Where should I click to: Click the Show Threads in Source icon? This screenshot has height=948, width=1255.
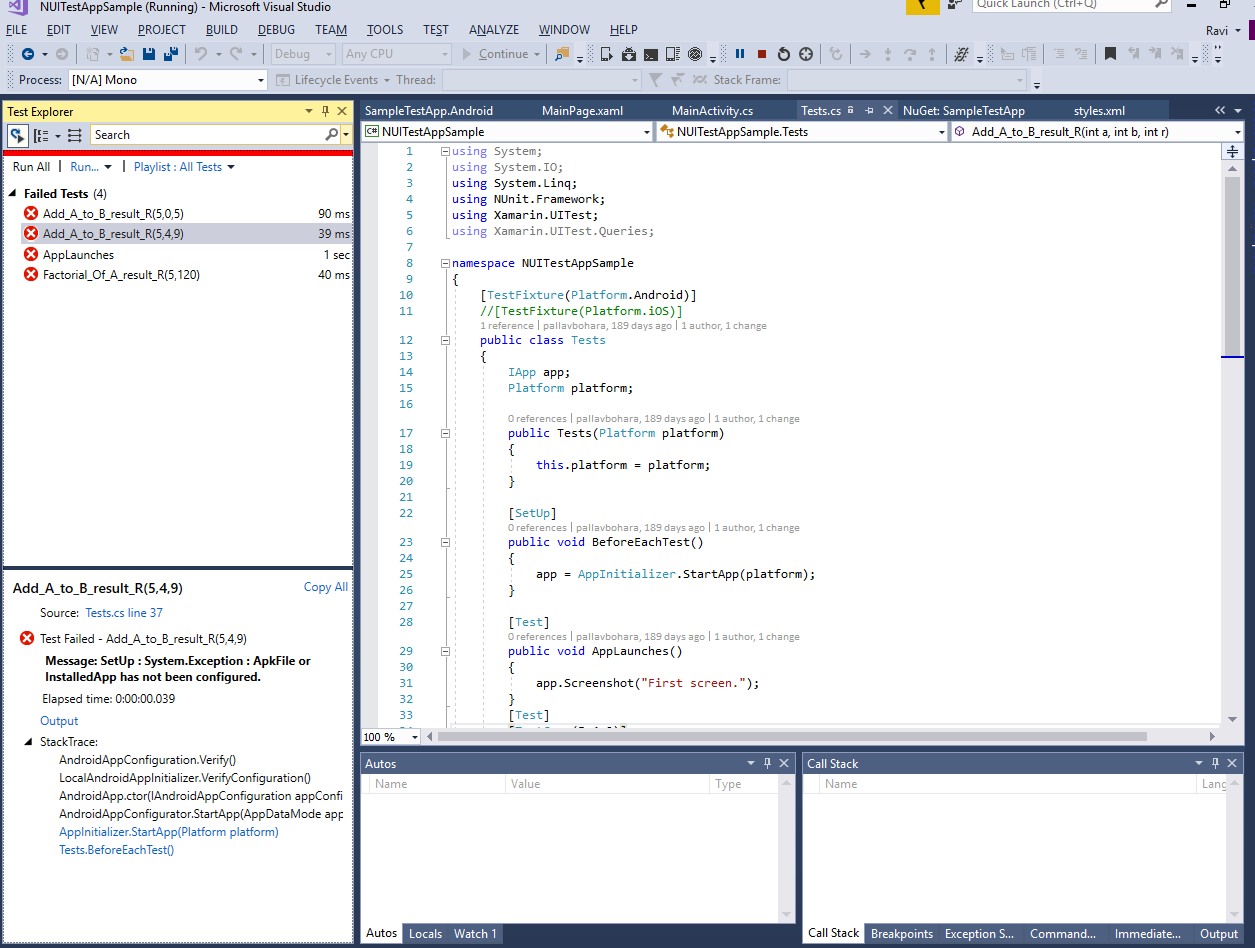point(960,54)
